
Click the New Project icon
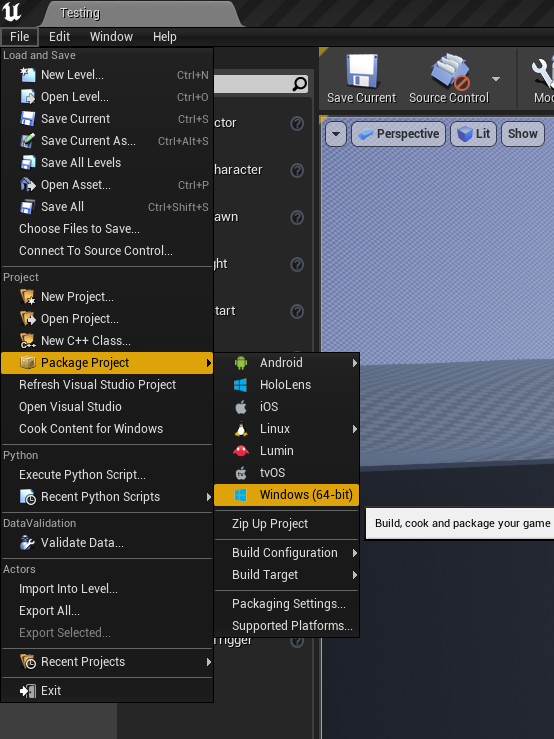coord(28,297)
